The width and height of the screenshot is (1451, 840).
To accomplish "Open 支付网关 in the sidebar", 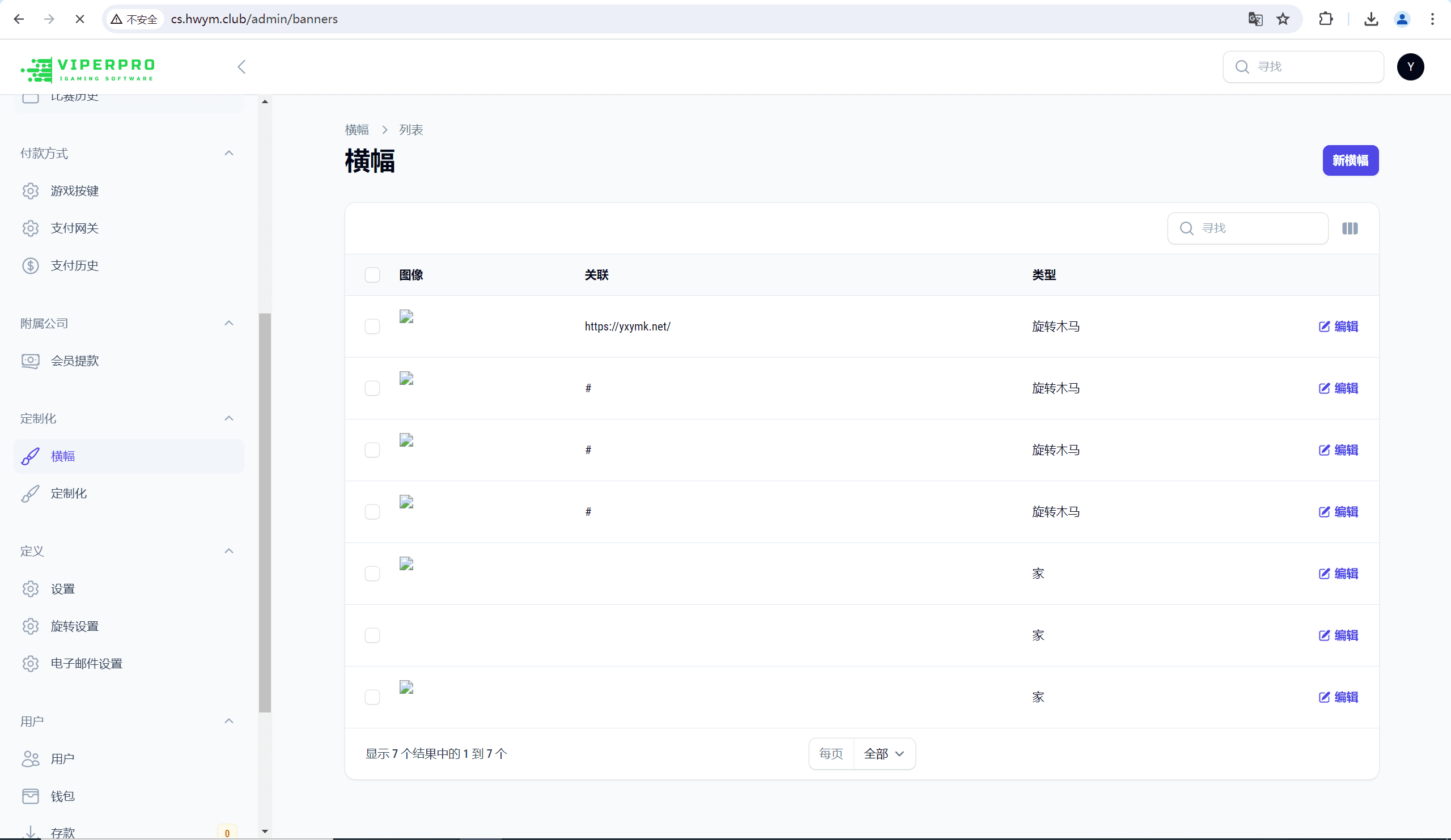I will click(x=74, y=228).
